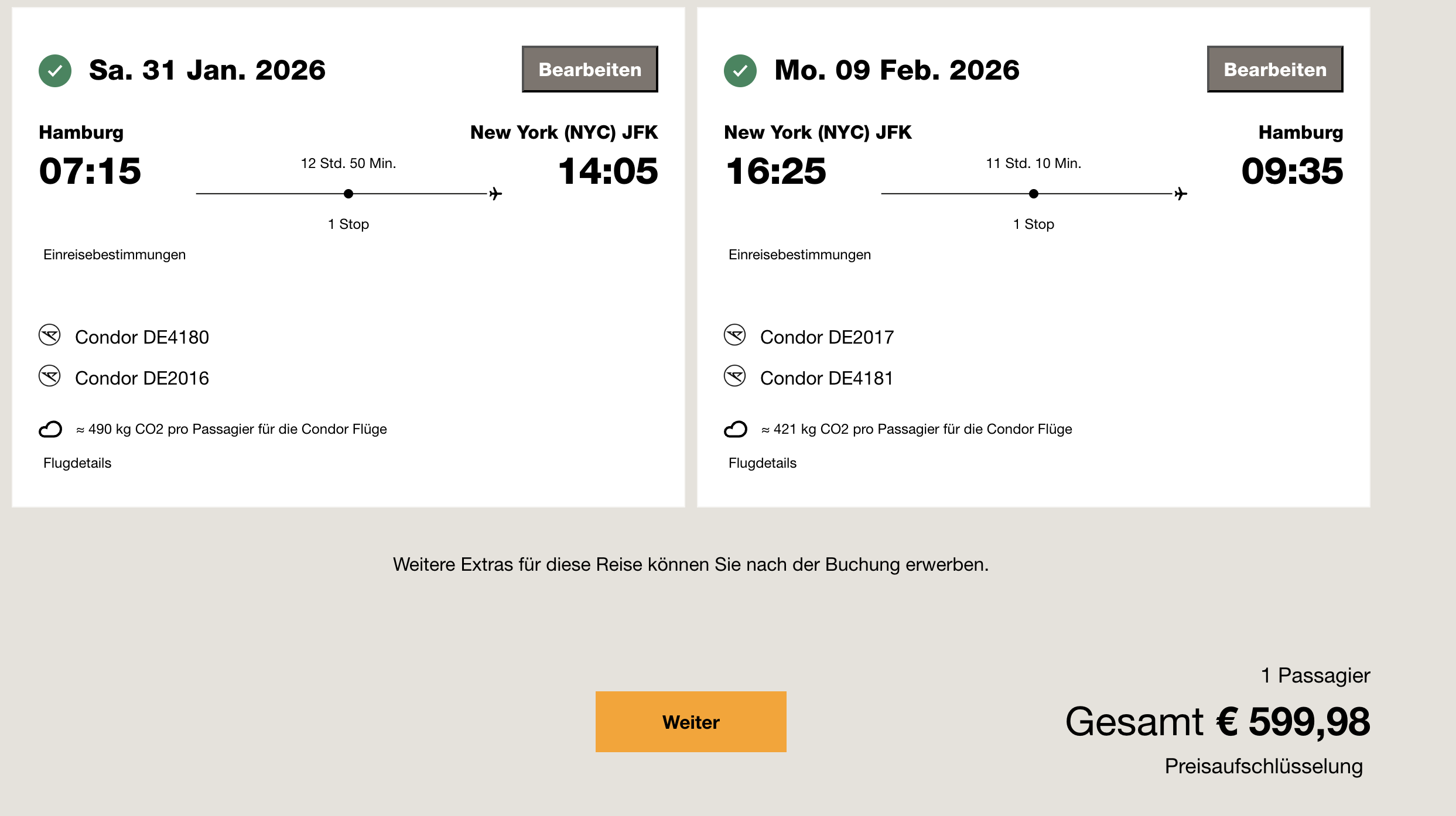Image resolution: width=1456 pixels, height=816 pixels.
Task: Open Einreisebestimmungen for the outbound flight
Action: [x=114, y=255]
